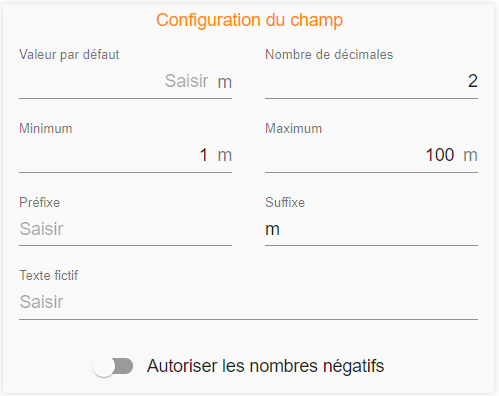
Task: Click the m unit in Maximum field
Action: (471, 156)
